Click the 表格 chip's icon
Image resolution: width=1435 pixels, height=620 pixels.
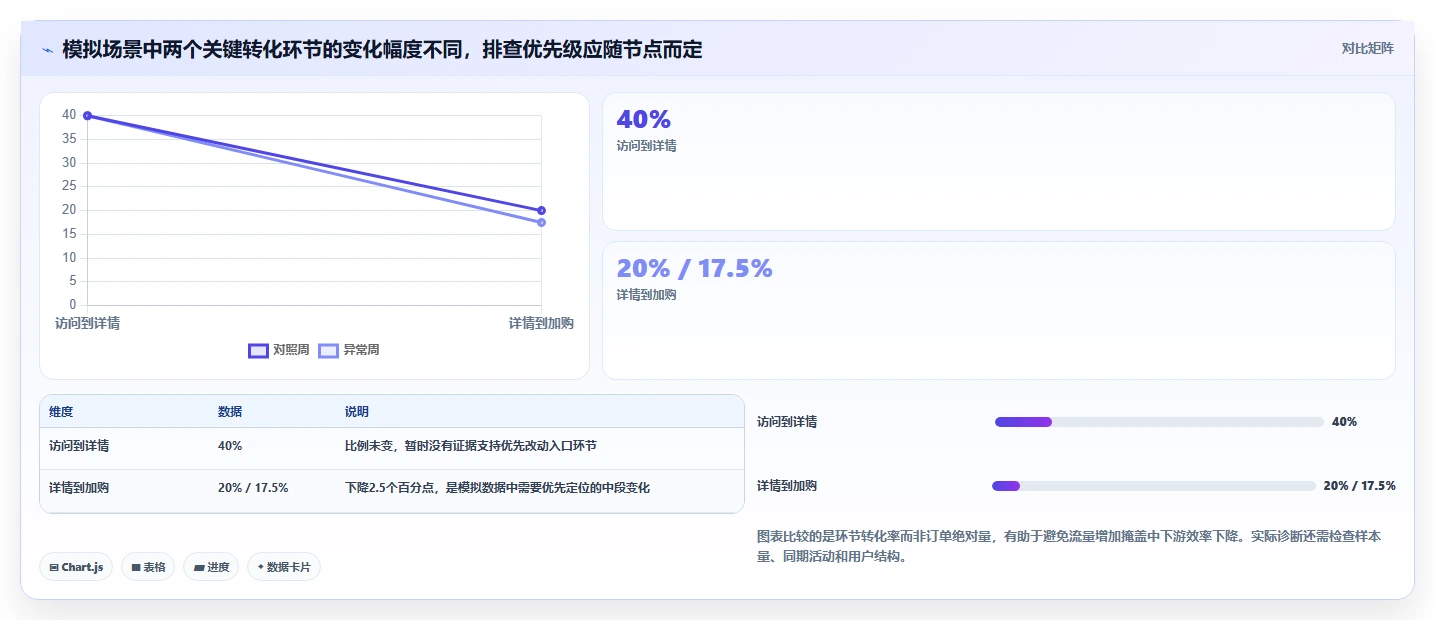click(136, 567)
